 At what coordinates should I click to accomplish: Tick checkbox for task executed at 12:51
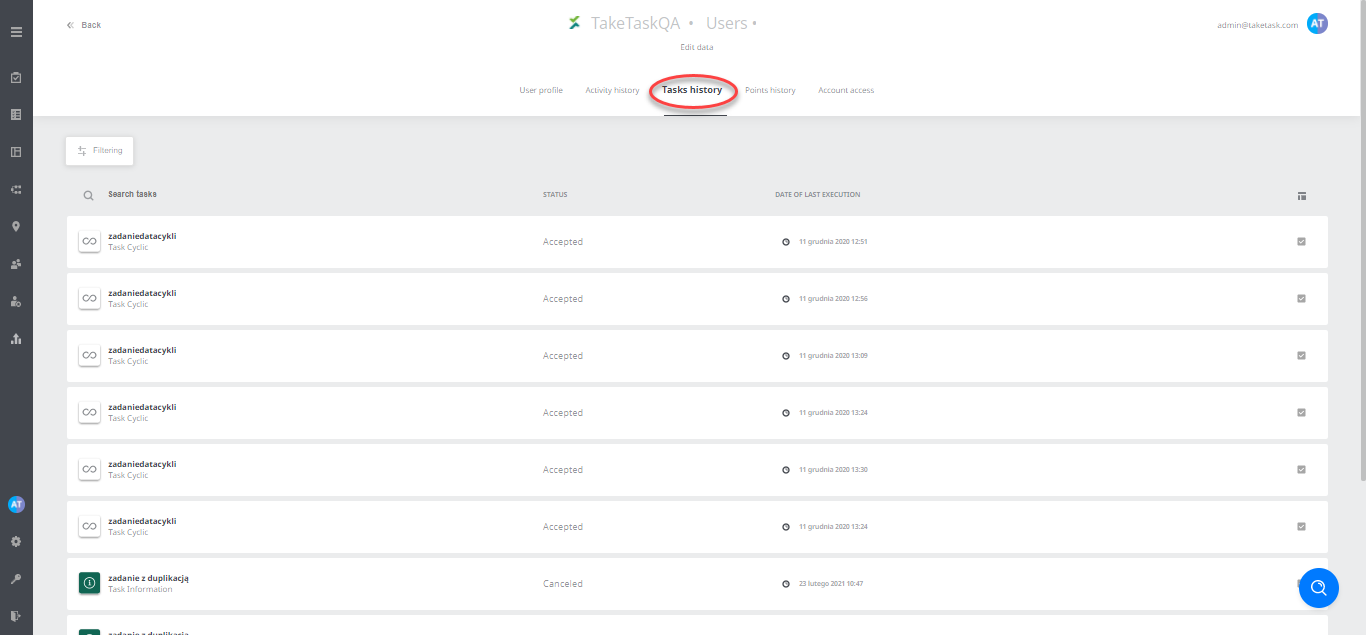tap(1301, 241)
